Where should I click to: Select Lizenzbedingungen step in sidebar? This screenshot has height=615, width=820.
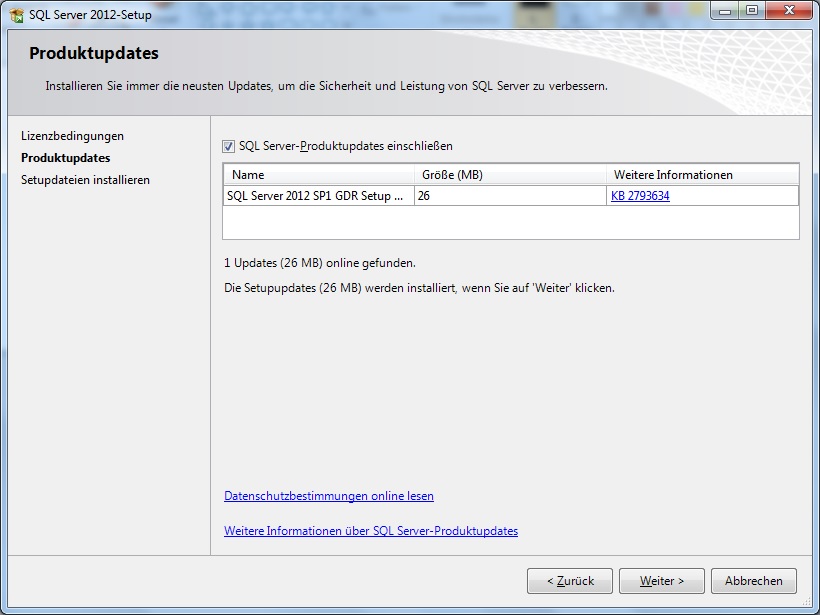(x=73, y=136)
